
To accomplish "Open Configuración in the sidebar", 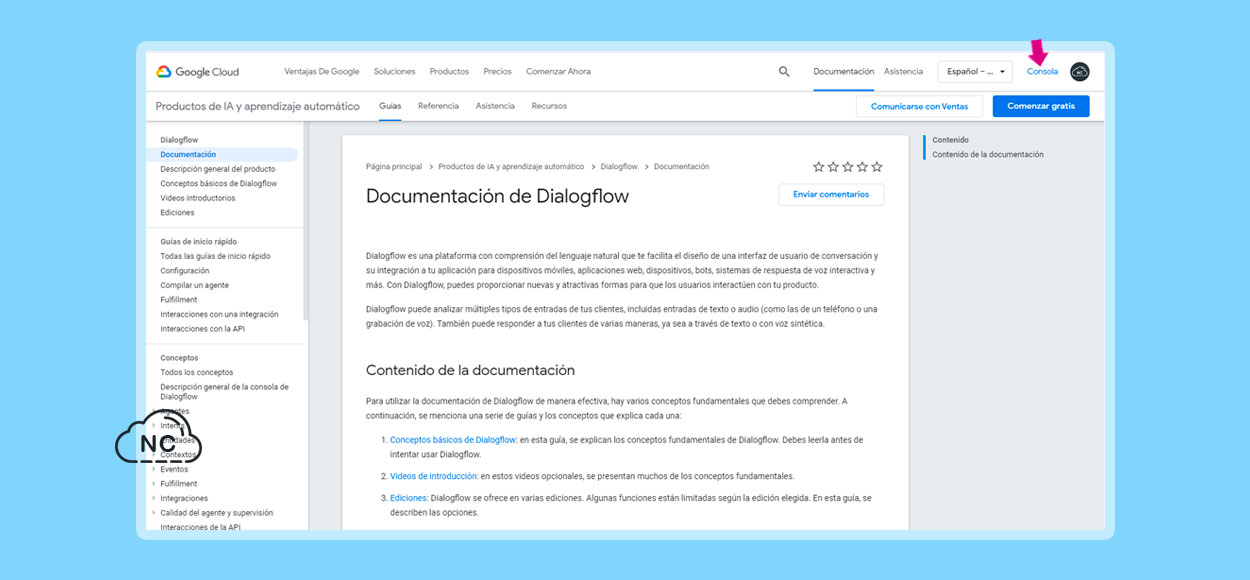I will pyautogui.click(x=185, y=271).
